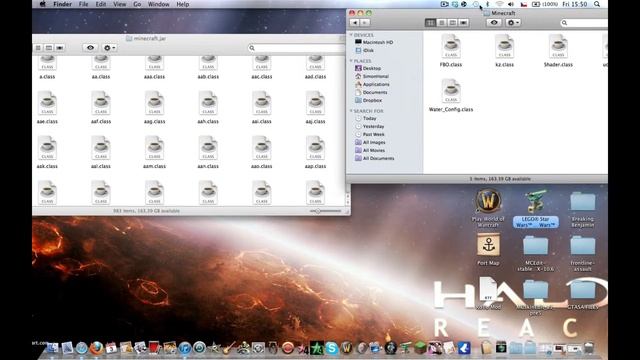Open Dropbox in the sidebar
The image size is (640, 360).
click(x=368, y=100)
